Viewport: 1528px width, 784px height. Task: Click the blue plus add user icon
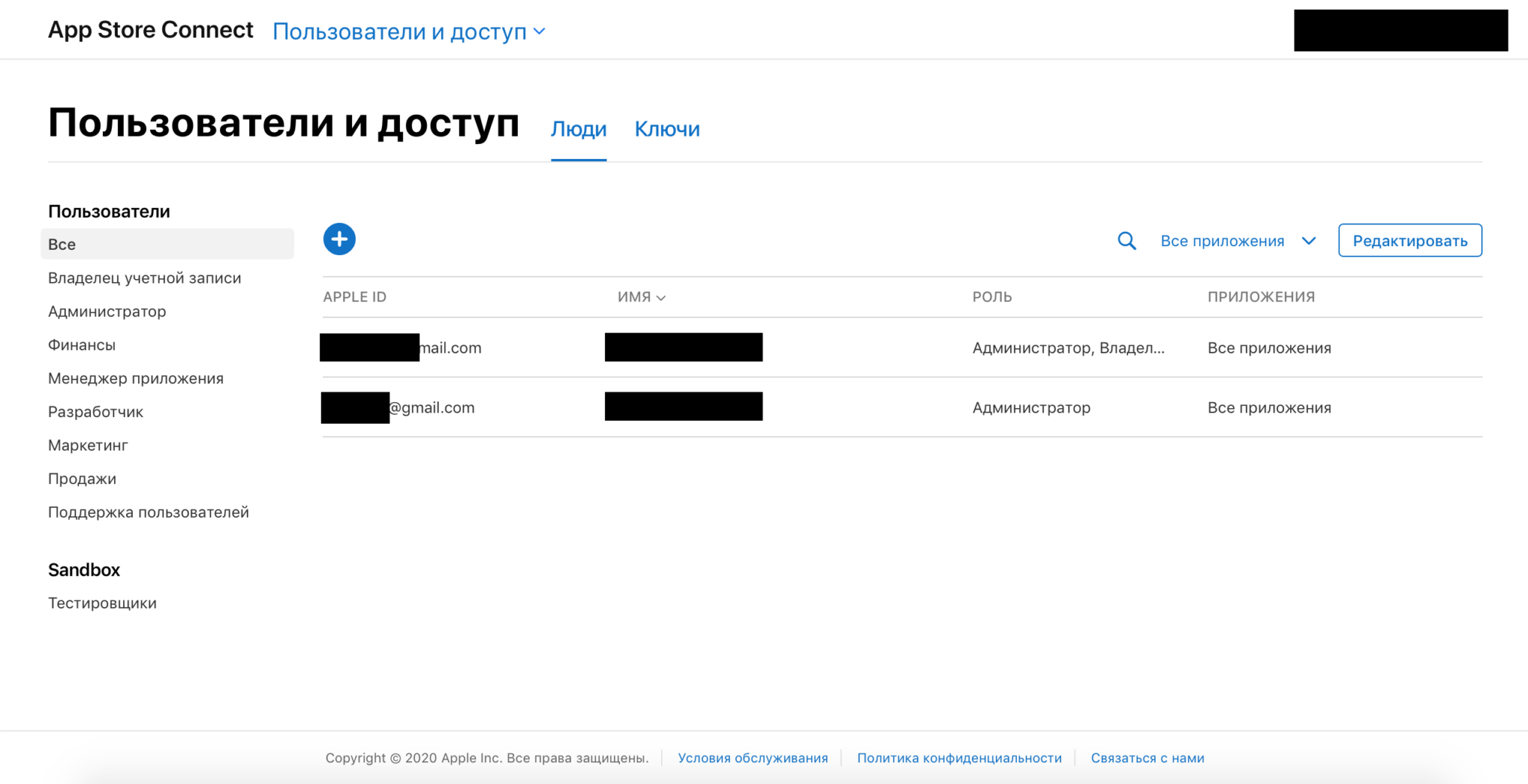(x=339, y=239)
